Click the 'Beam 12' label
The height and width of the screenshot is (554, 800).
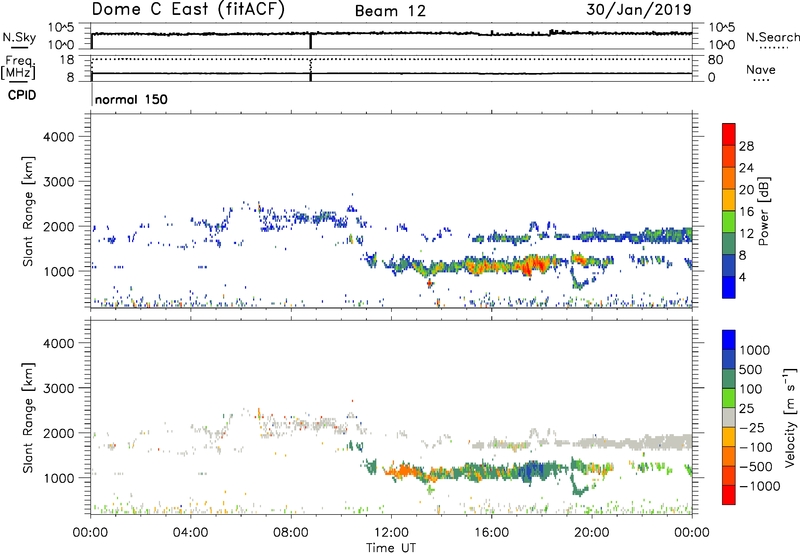(x=390, y=11)
